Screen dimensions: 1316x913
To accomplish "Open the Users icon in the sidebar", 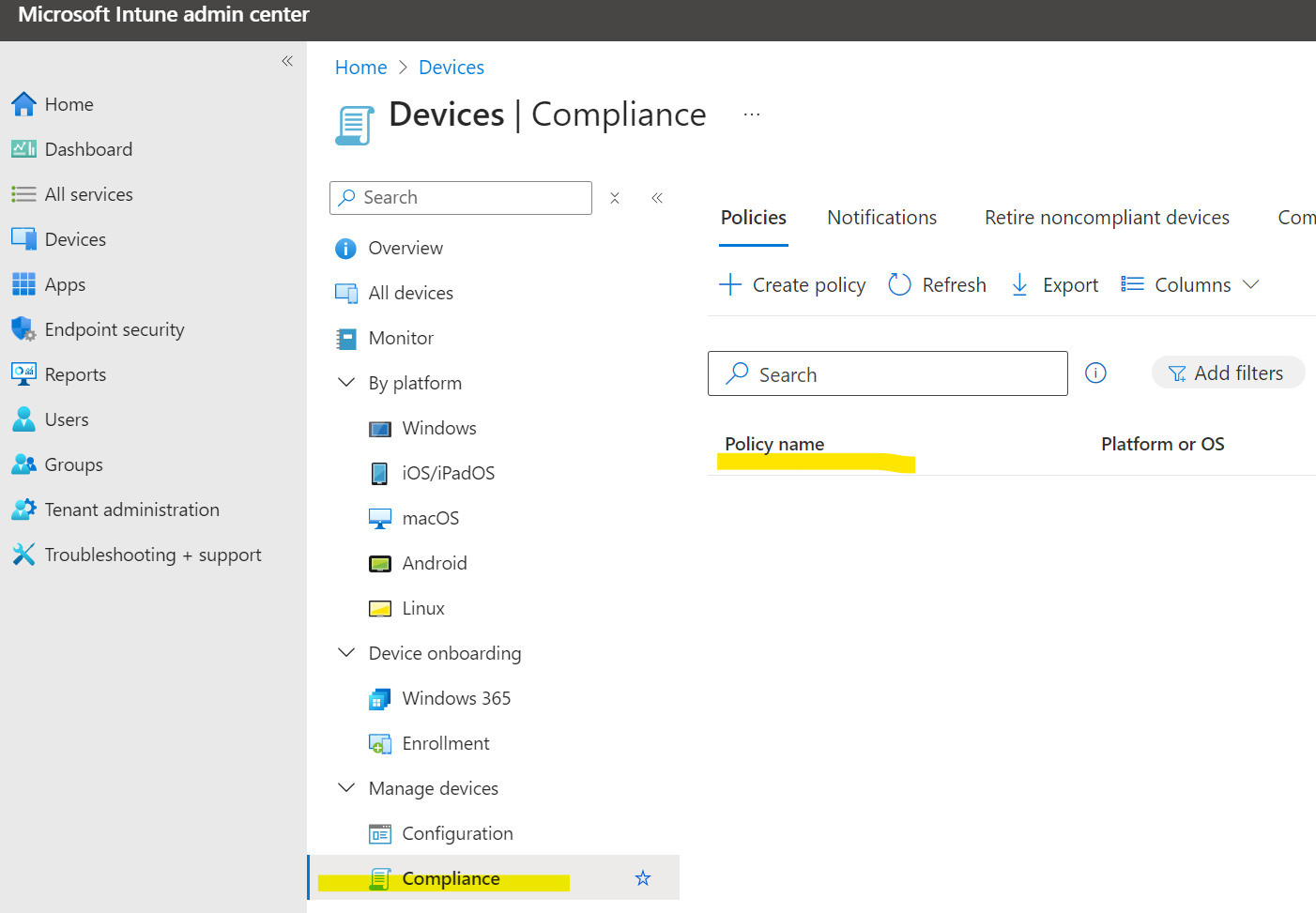I will tap(23, 419).
